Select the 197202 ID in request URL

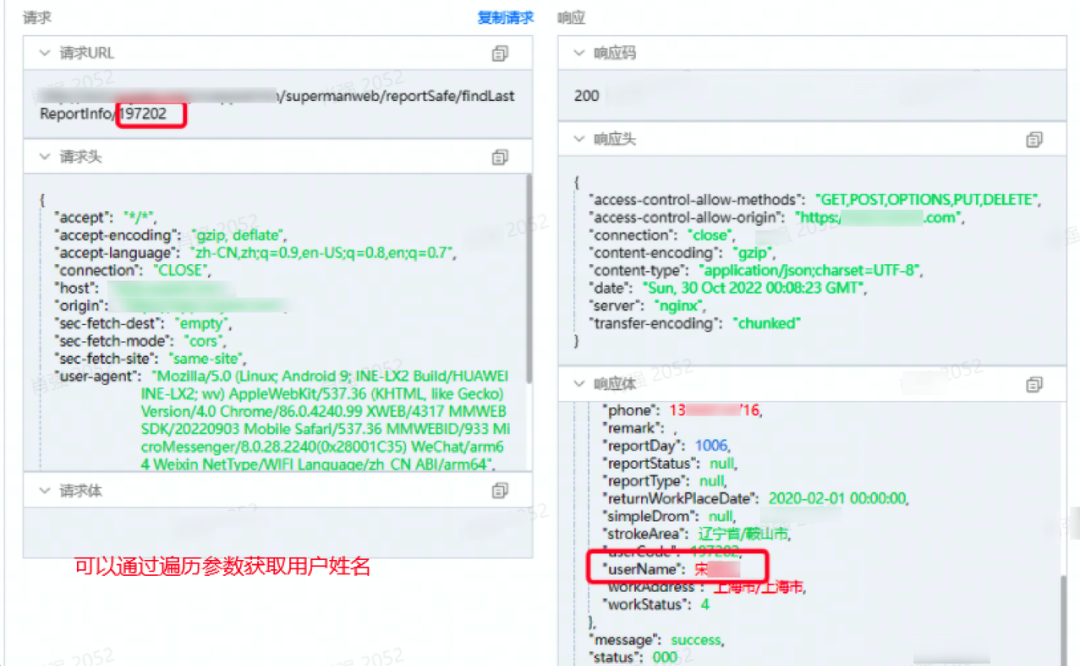click(143, 114)
